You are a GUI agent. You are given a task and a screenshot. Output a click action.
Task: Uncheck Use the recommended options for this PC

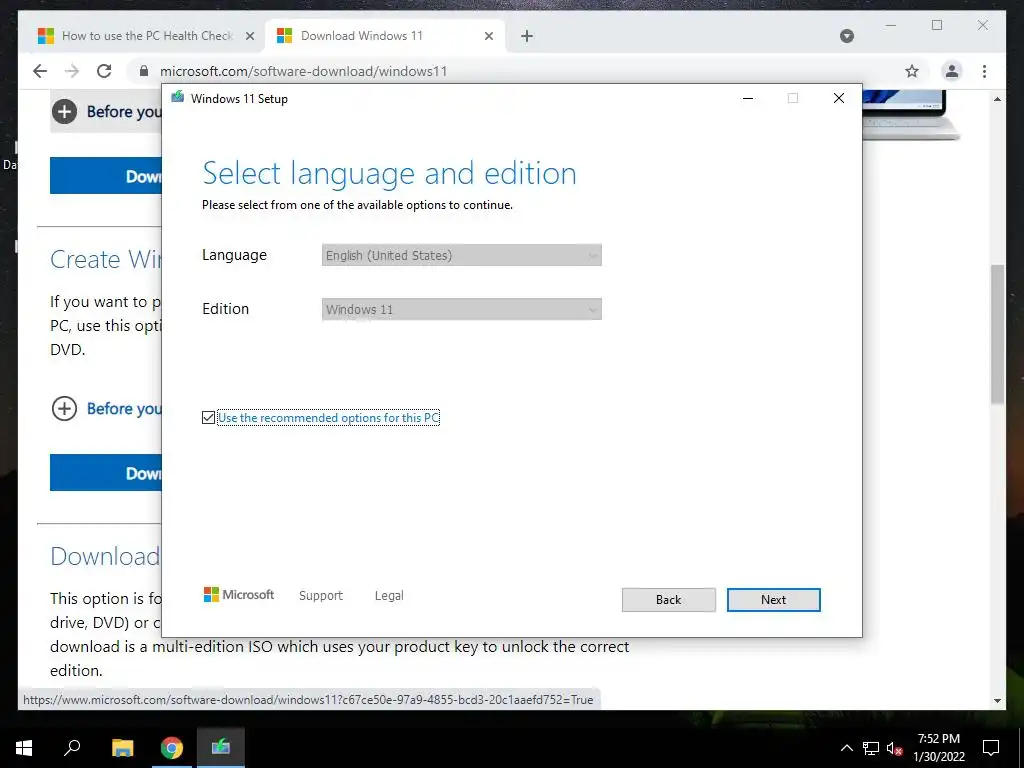click(208, 417)
